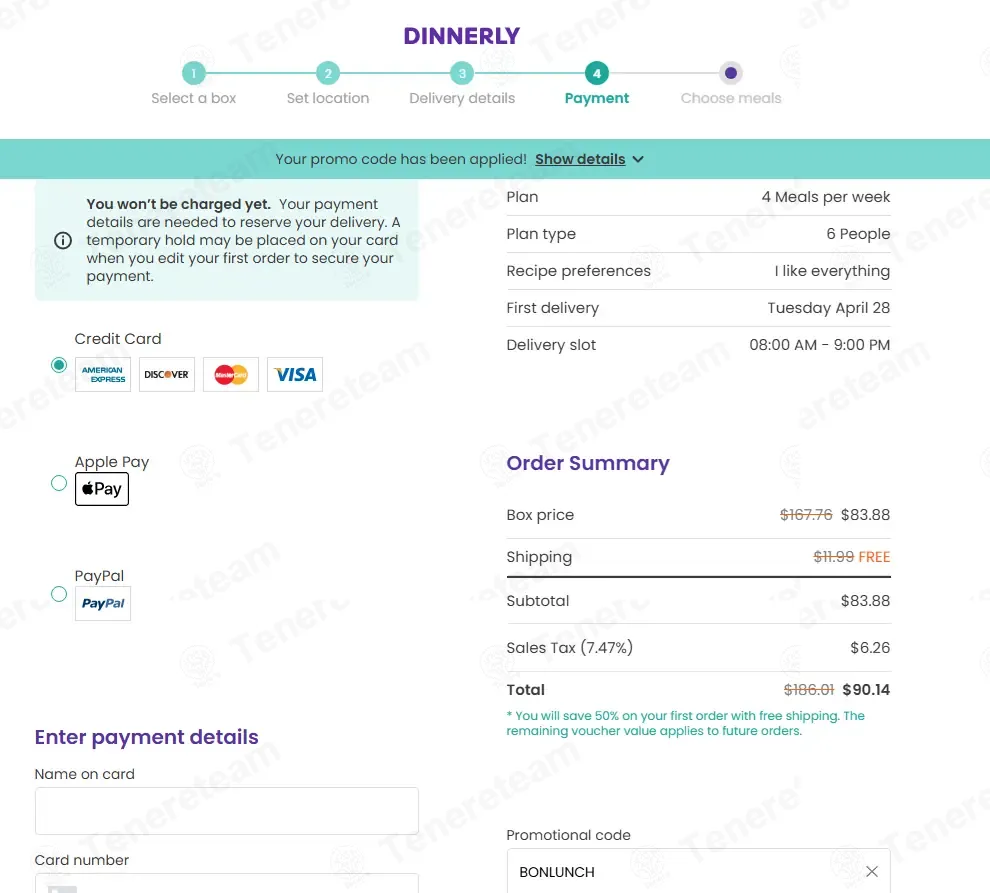Go to step 3 circle Delivery details

(x=462, y=73)
